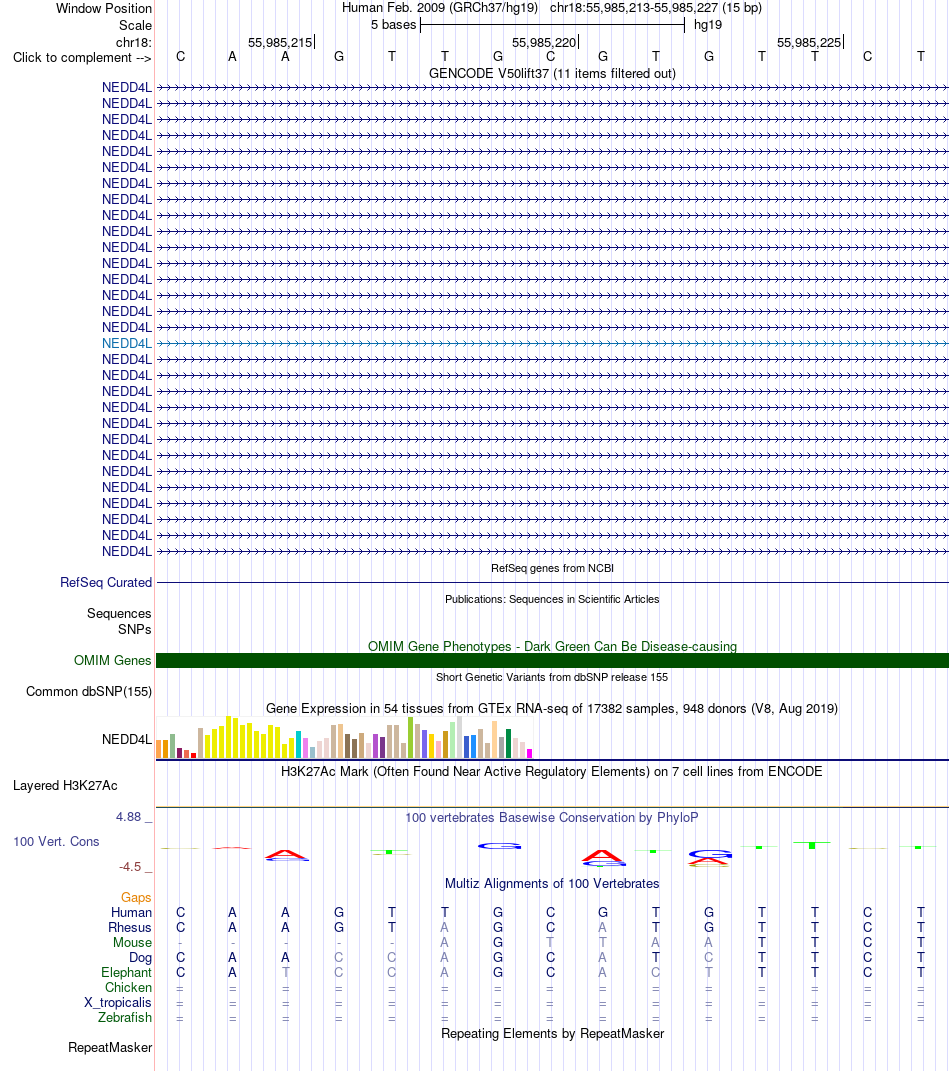Click the chr18:55,985,213-55,985,227 (15 bp) position text
Image resolution: width=950 pixels, height=1071 pixels.
(656, 8)
